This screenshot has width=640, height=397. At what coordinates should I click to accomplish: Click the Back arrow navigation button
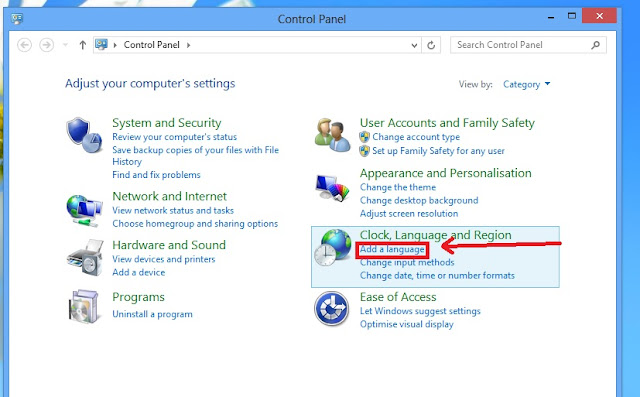(x=24, y=45)
